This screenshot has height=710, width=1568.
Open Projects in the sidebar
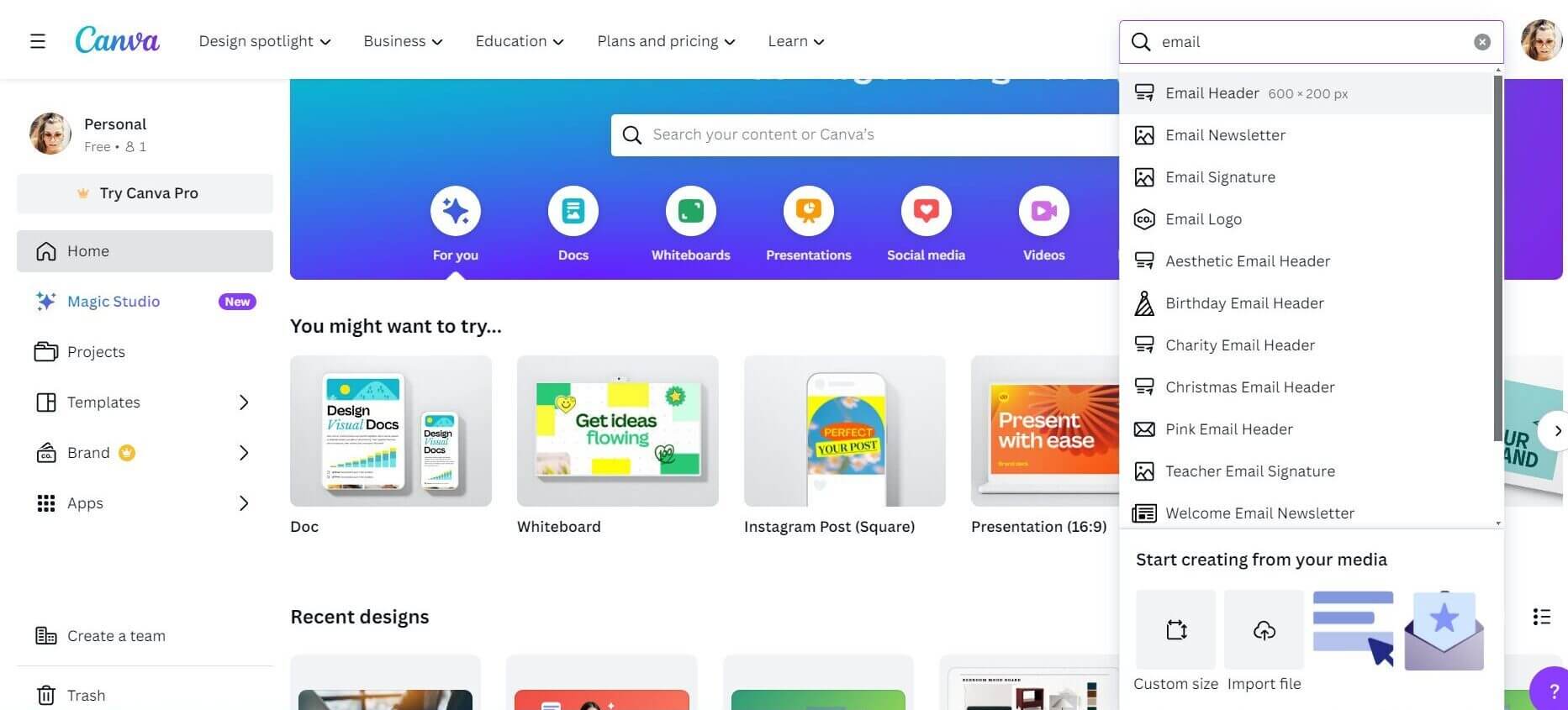145,352
